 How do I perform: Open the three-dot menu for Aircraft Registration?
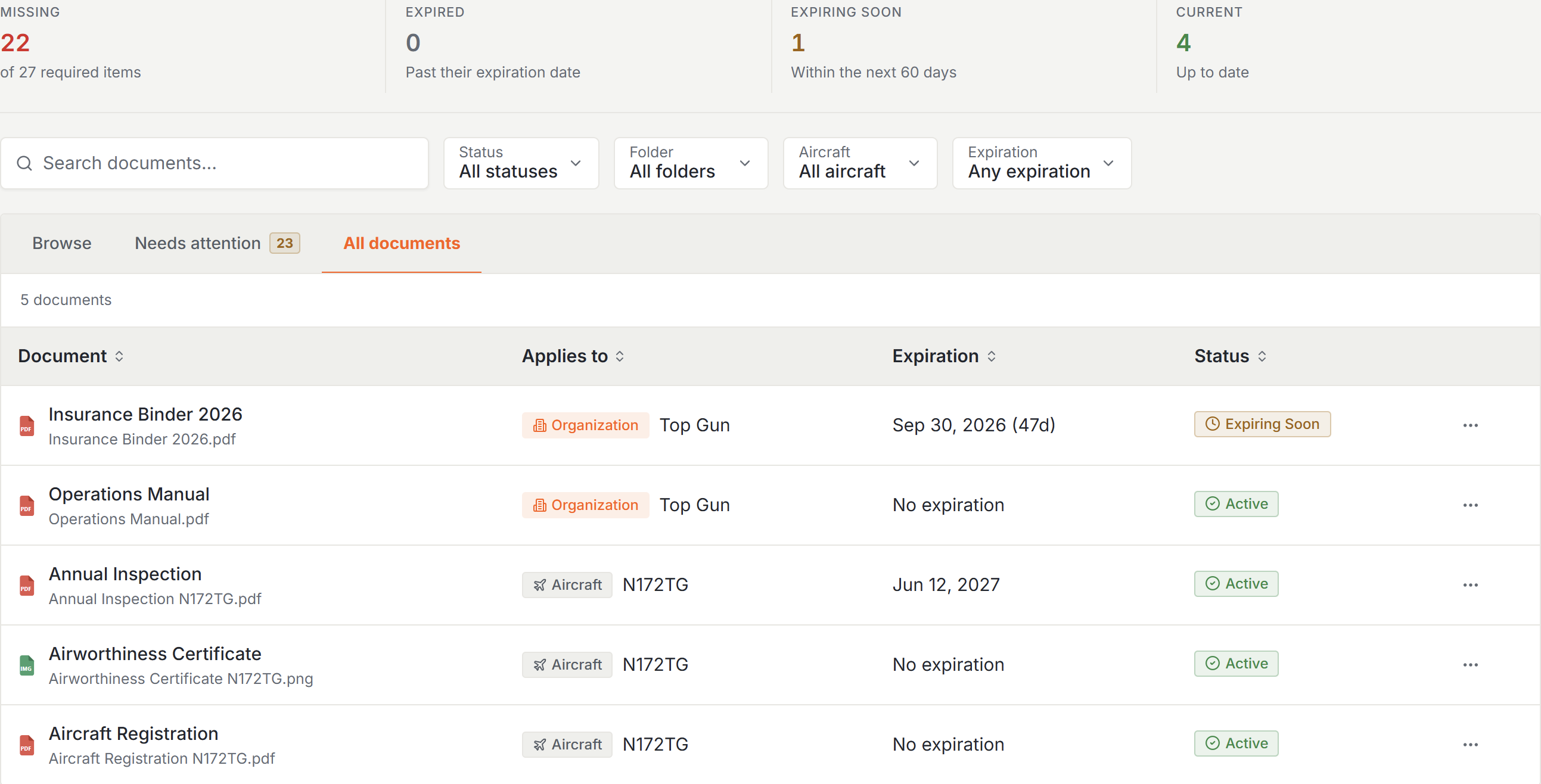coord(1470,745)
